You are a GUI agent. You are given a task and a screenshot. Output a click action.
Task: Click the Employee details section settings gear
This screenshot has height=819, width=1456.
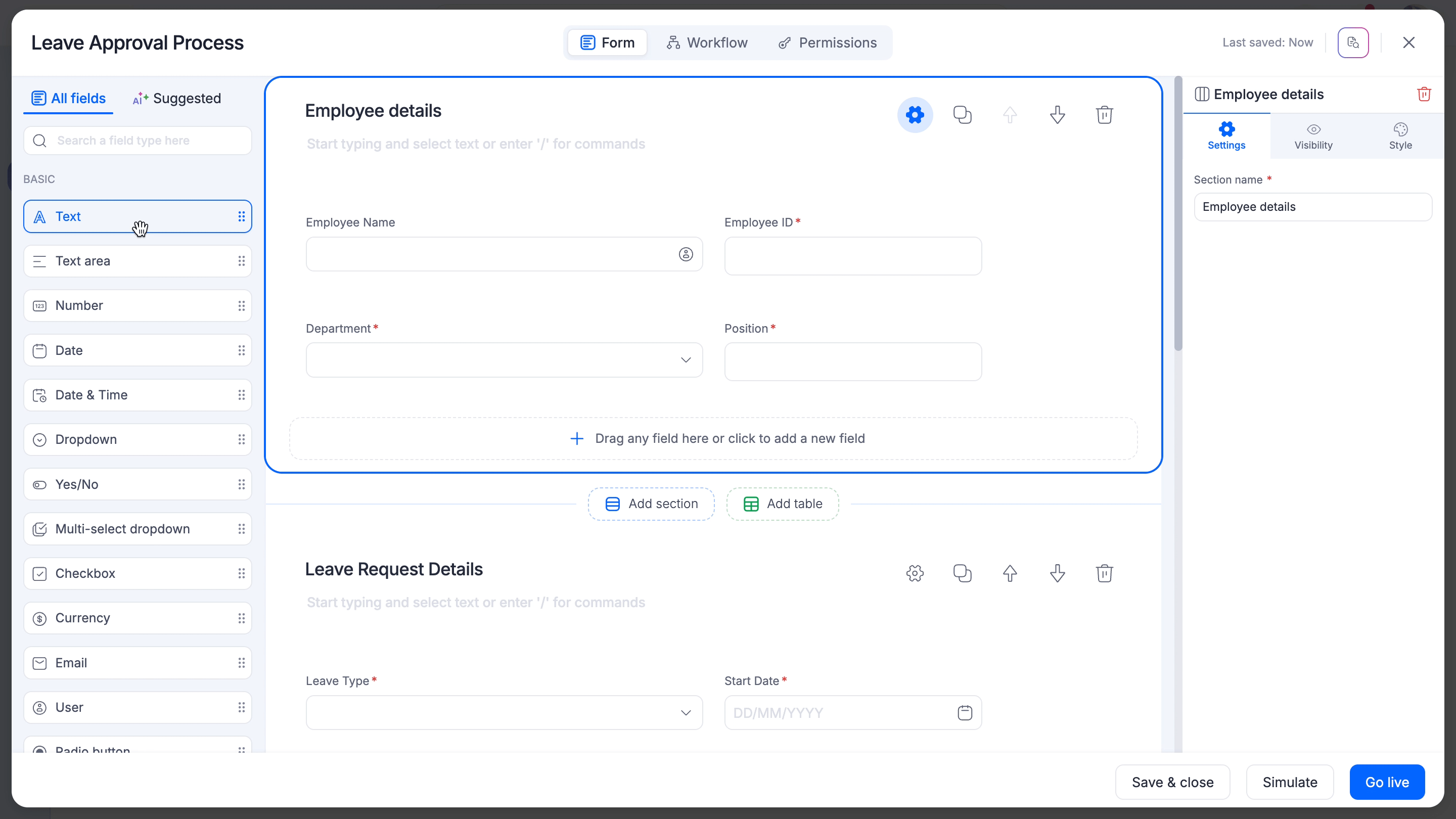(915, 115)
